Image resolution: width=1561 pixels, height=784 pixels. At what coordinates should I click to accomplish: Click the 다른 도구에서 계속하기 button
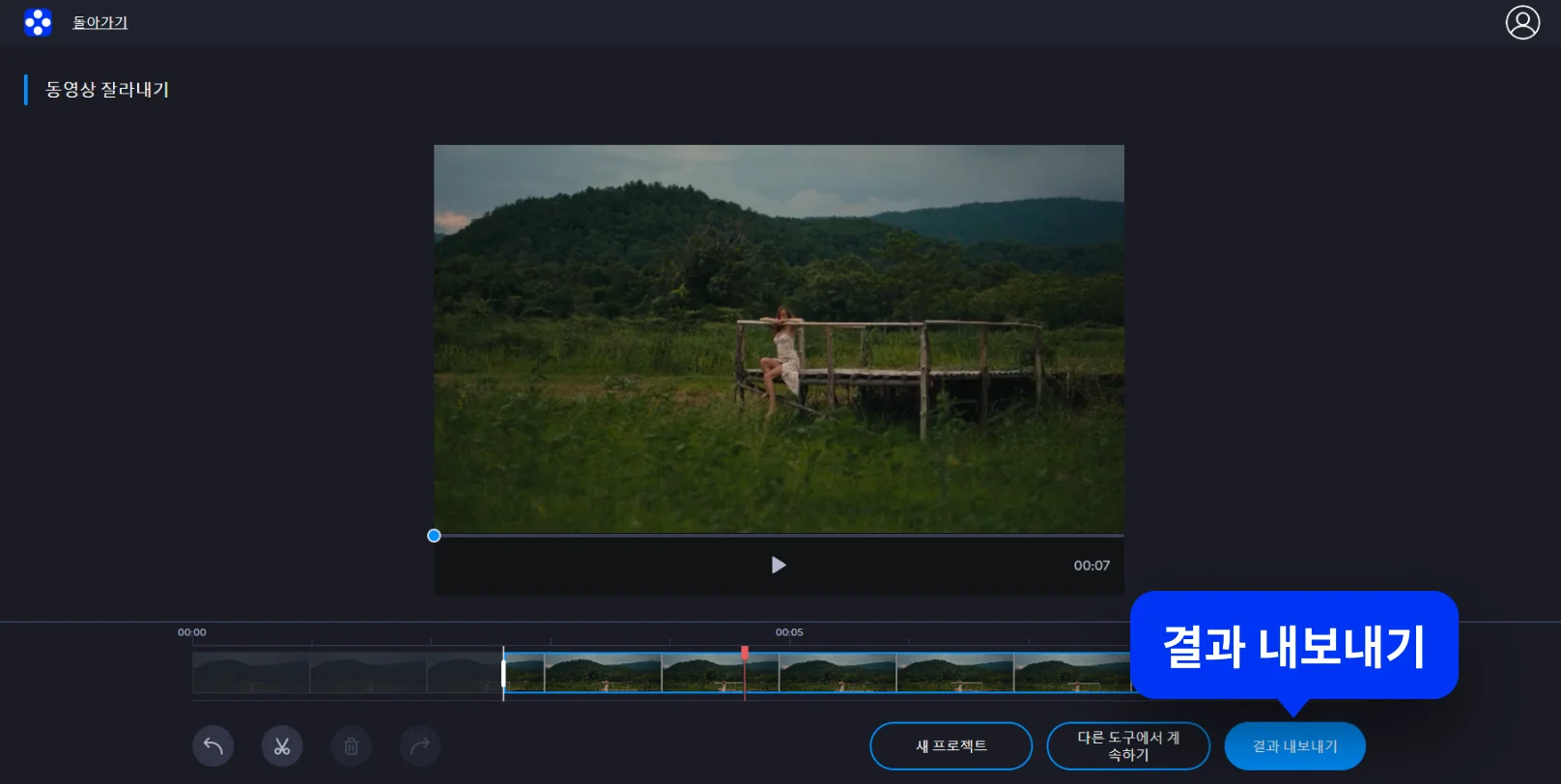coord(1128,746)
